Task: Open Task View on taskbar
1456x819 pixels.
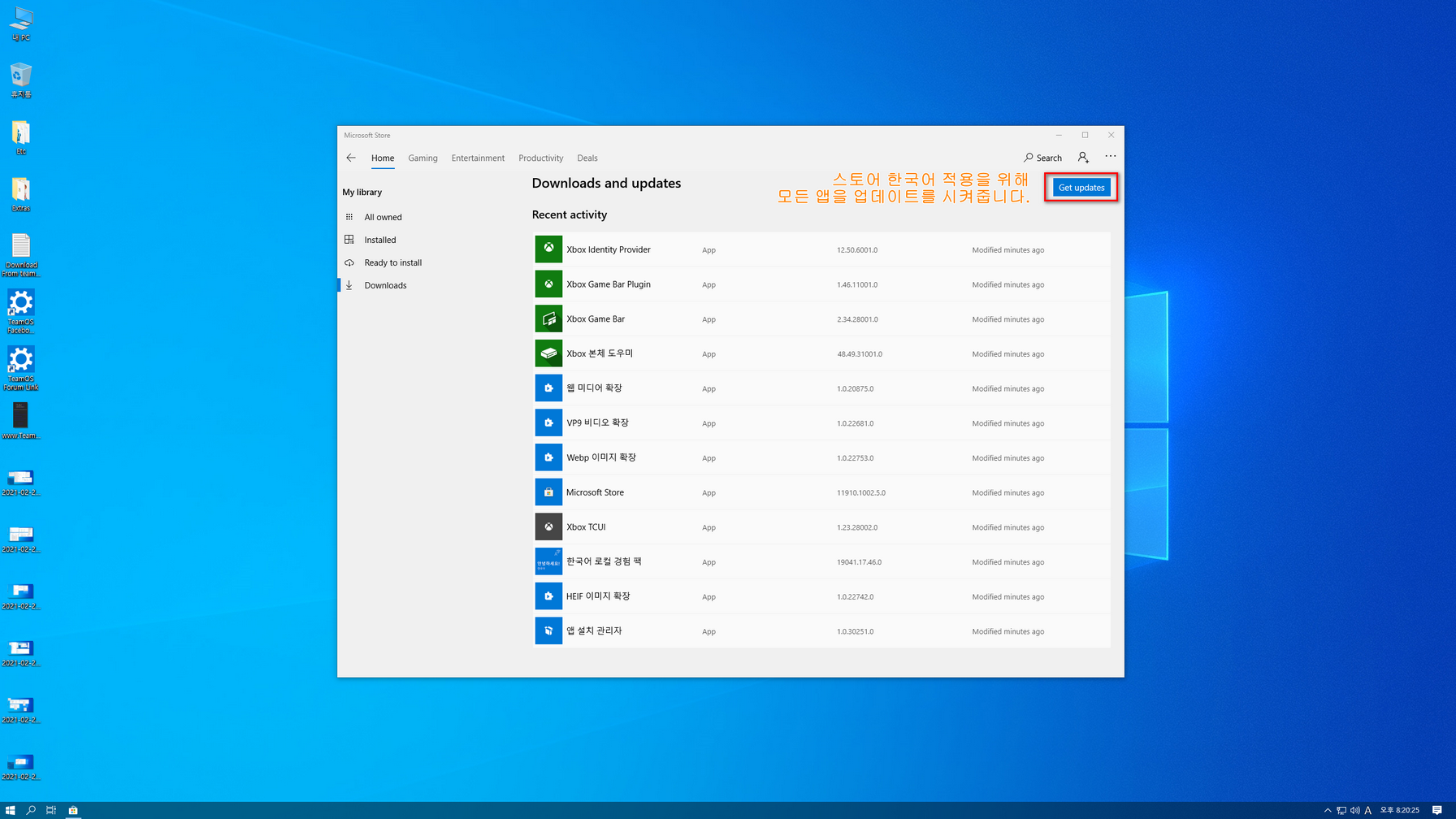Action: [x=51, y=810]
